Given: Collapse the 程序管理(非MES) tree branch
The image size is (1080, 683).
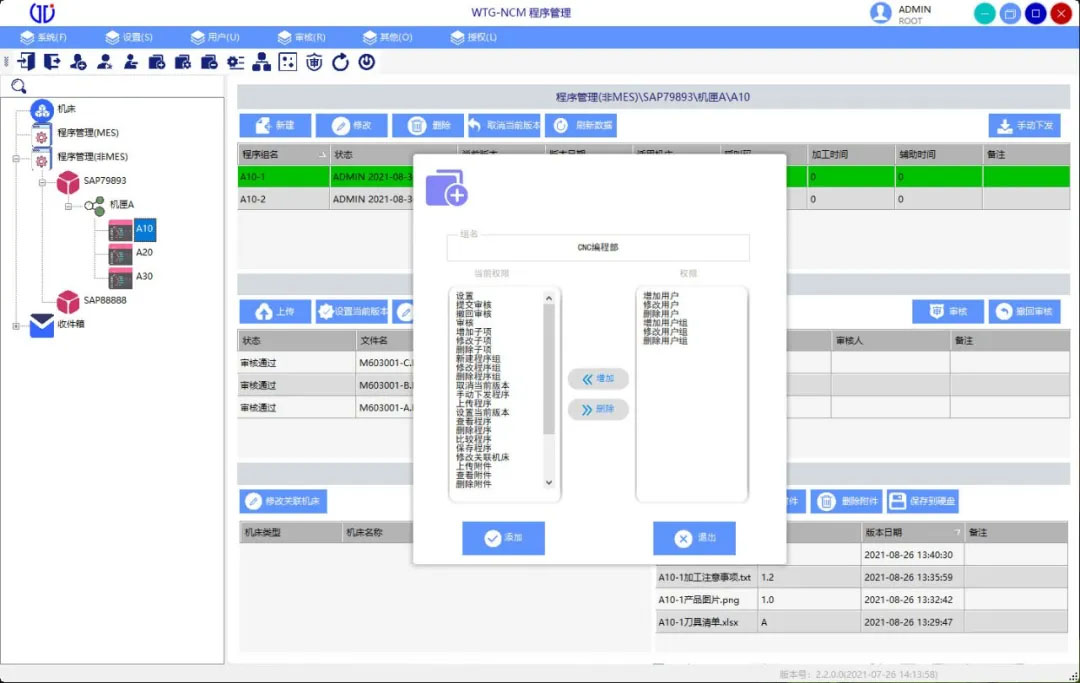Looking at the screenshot, I should (x=16, y=158).
